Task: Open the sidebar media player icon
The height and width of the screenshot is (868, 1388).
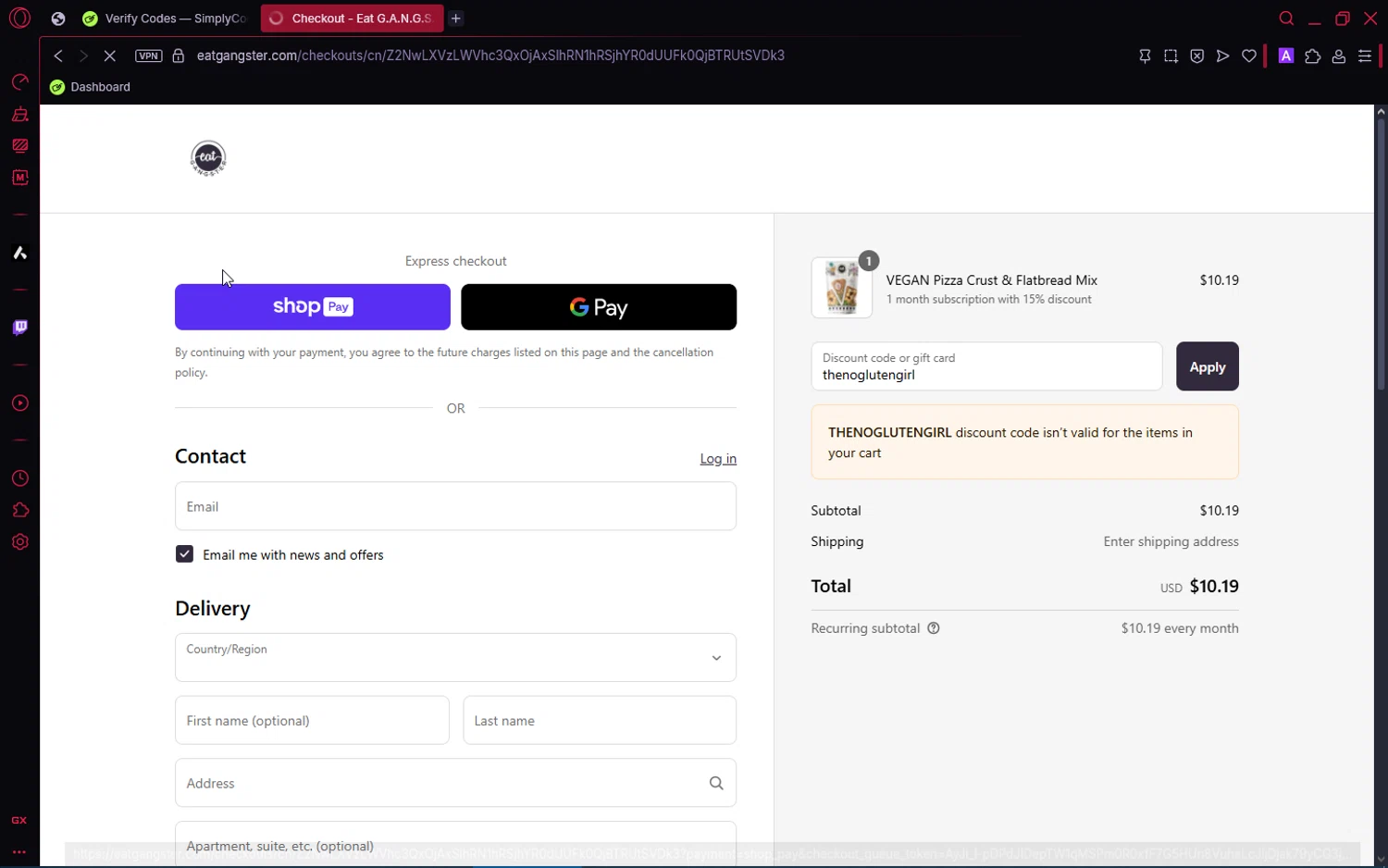Action: [x=19, y=403]
